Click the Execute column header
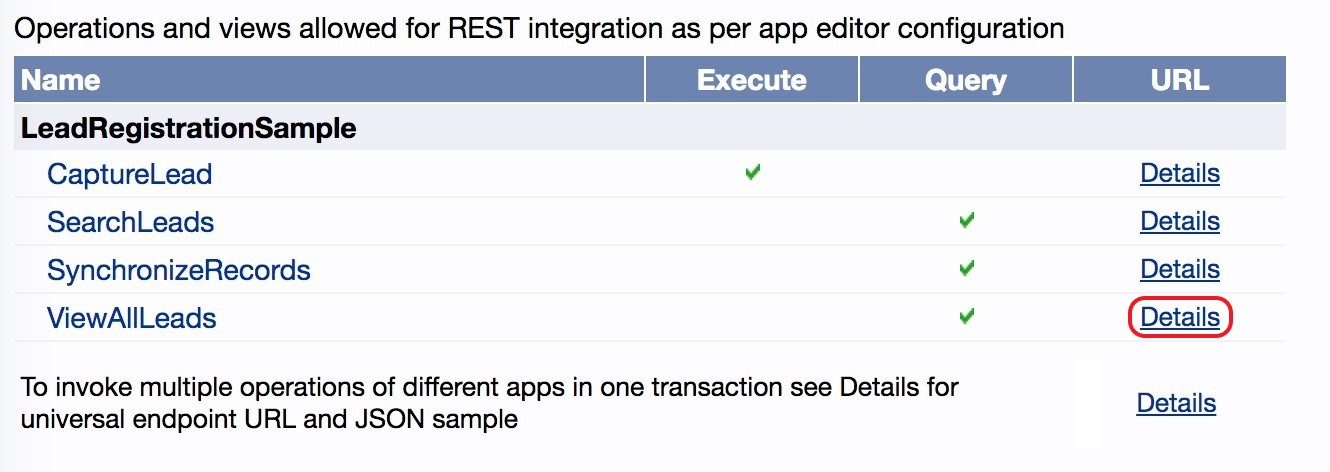This screenshot has width=1330, height=472. point(751,80)
